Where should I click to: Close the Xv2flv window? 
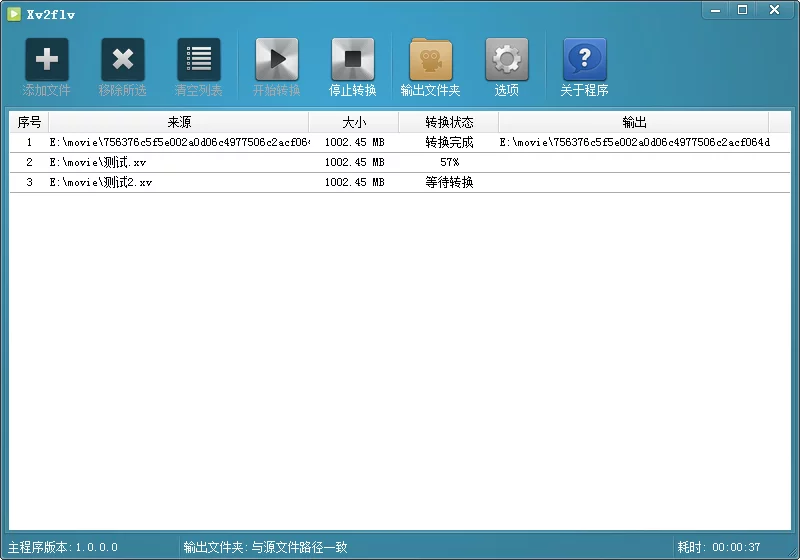point(774,10)
